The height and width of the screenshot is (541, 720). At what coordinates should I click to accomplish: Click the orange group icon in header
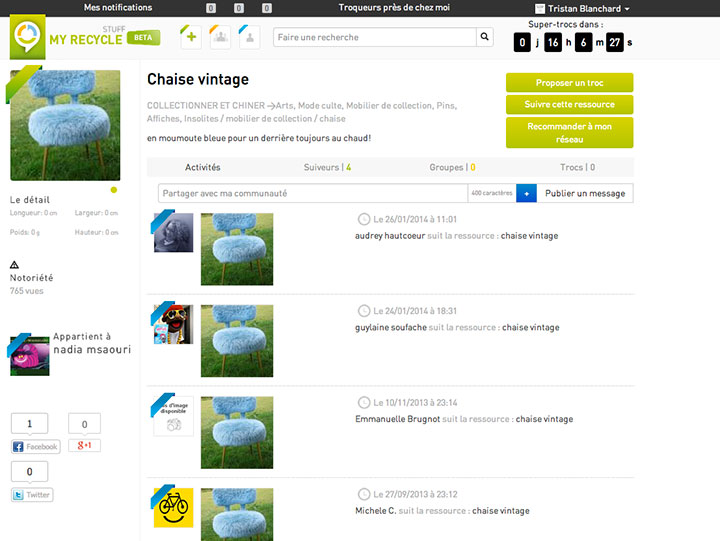coord(220,37)
